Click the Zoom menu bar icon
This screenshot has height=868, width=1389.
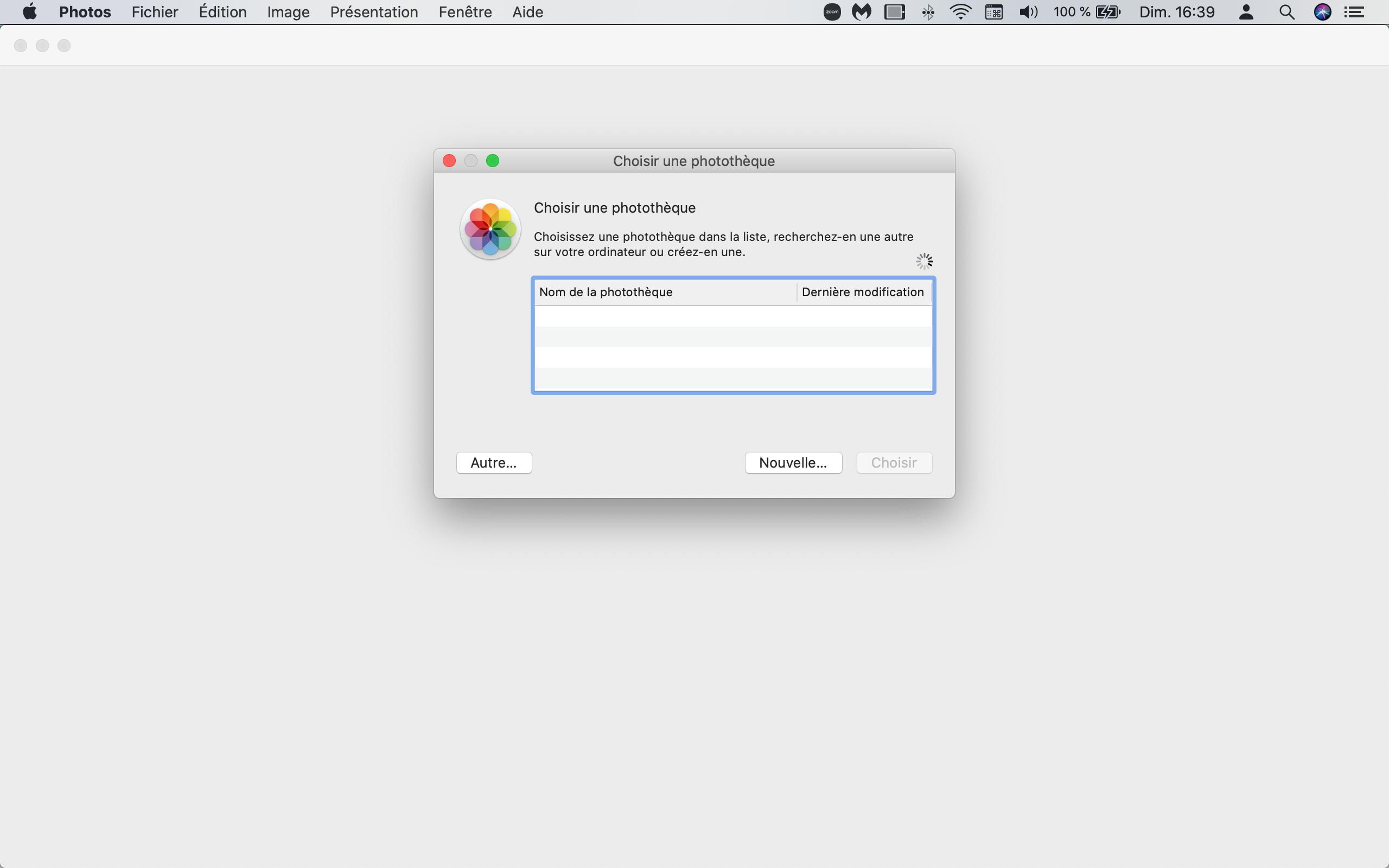point(832,12)
